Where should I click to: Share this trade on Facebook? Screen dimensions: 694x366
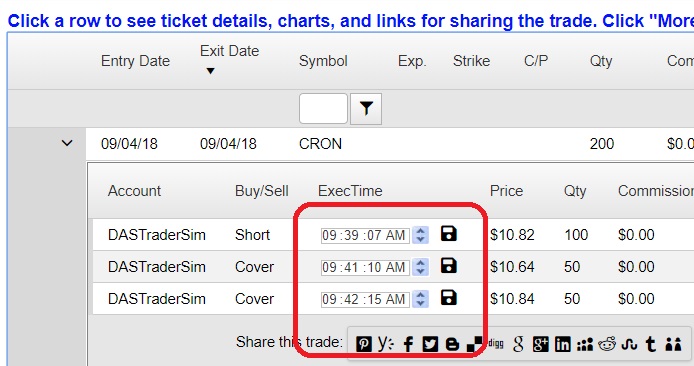pyautogui.click(x=408, y=344)
